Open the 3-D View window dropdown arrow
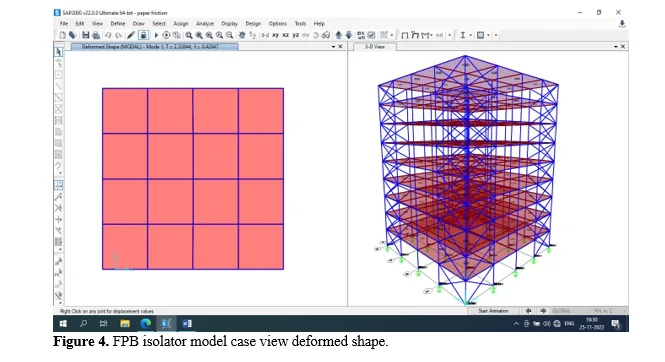 (x=616, y=47)
